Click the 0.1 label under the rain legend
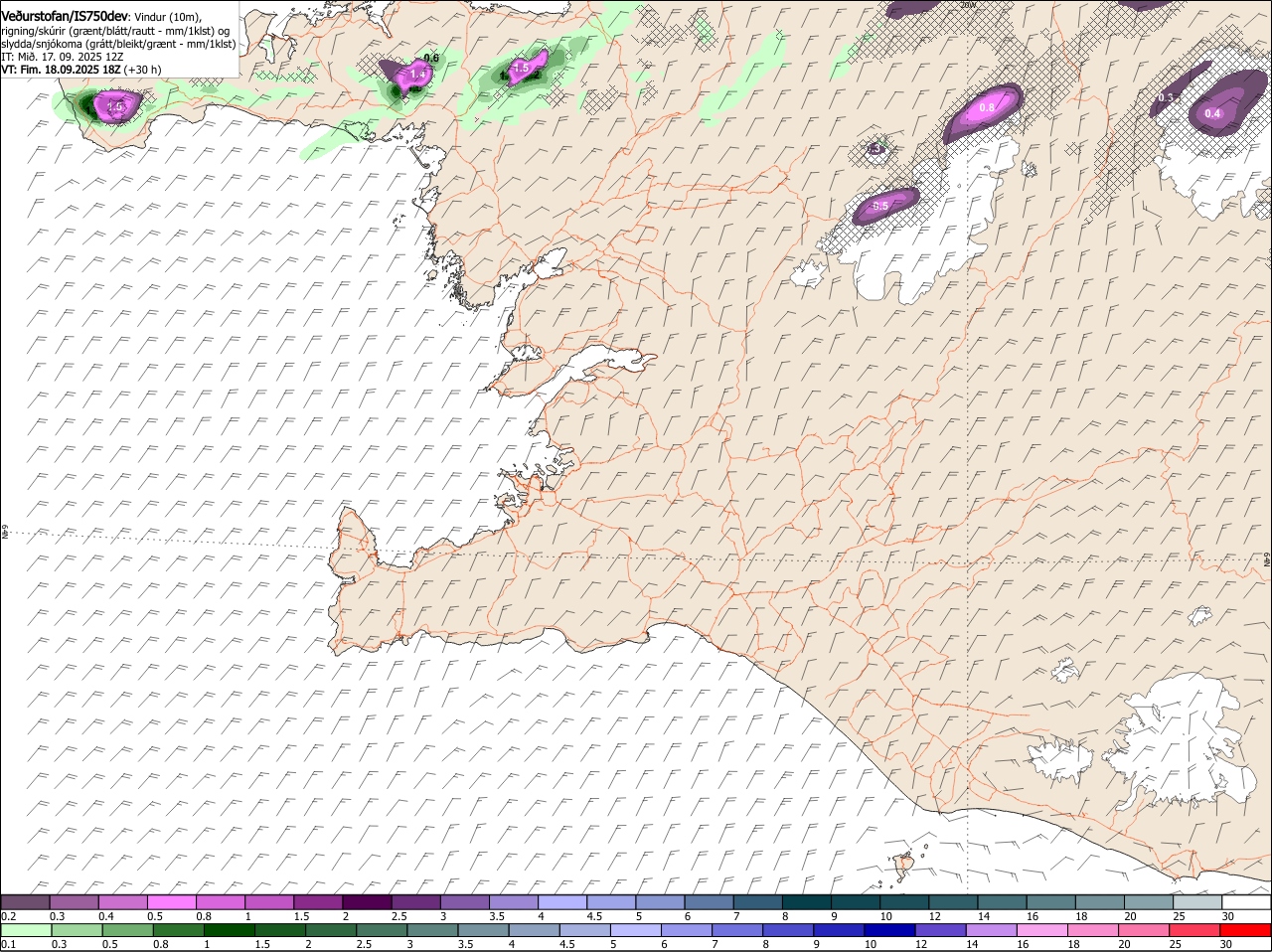The image size is (1272, 952). pos(8,944)
